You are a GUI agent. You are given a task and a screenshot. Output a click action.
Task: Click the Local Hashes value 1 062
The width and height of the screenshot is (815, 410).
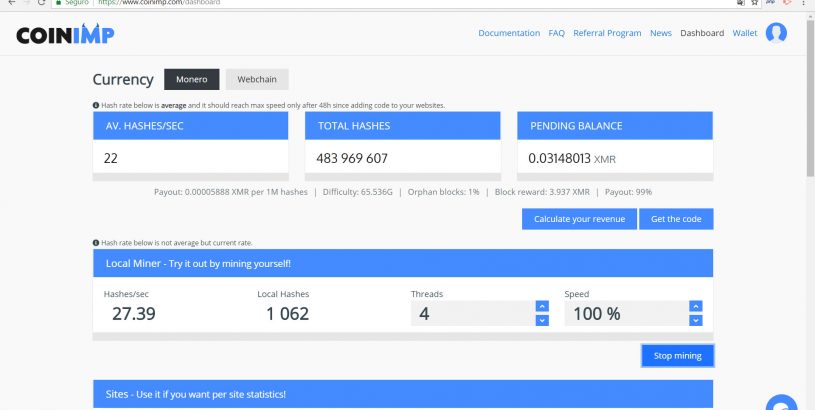287,313
